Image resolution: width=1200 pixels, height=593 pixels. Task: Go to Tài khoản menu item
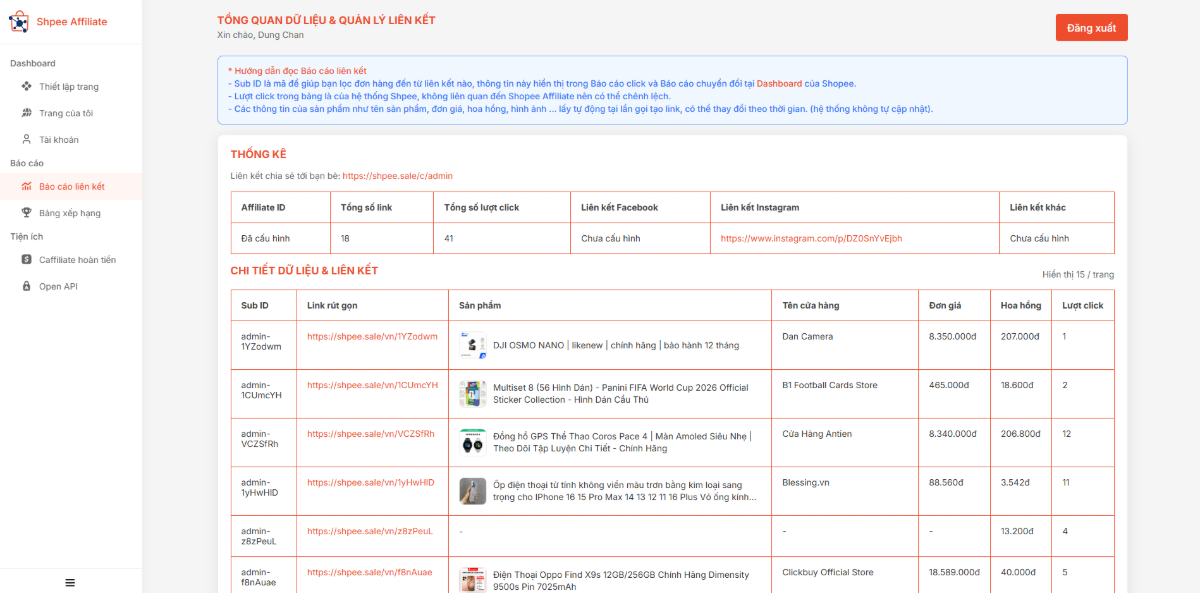point(70,140)
